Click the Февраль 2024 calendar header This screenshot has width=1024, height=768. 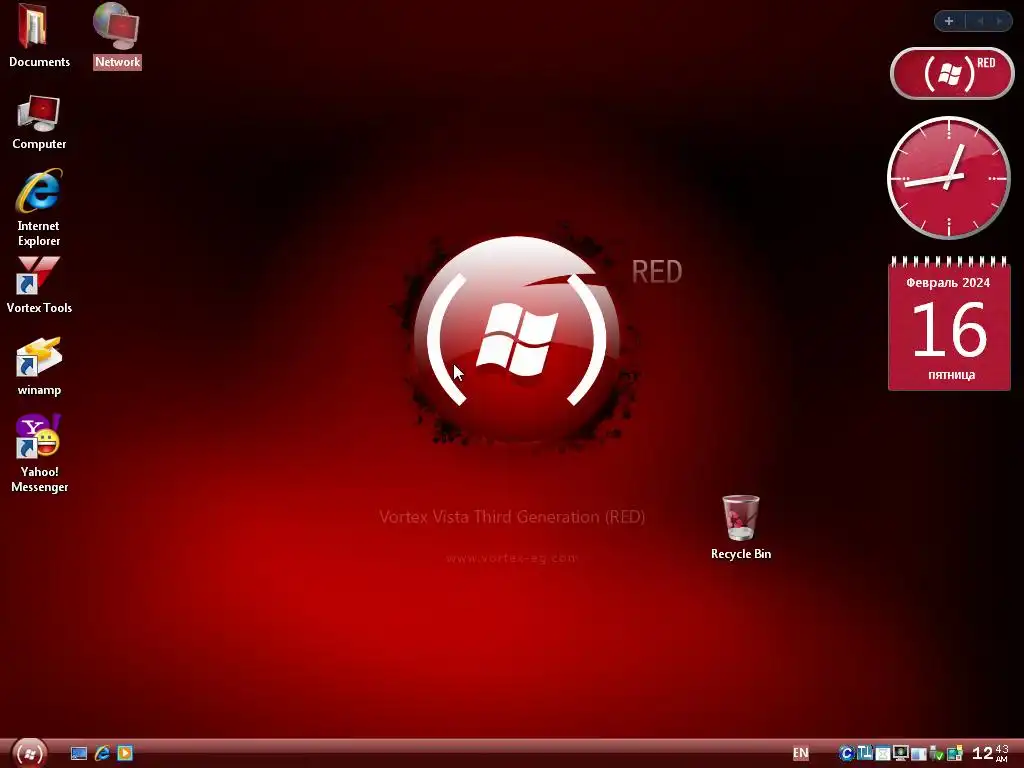pos(948,283)
